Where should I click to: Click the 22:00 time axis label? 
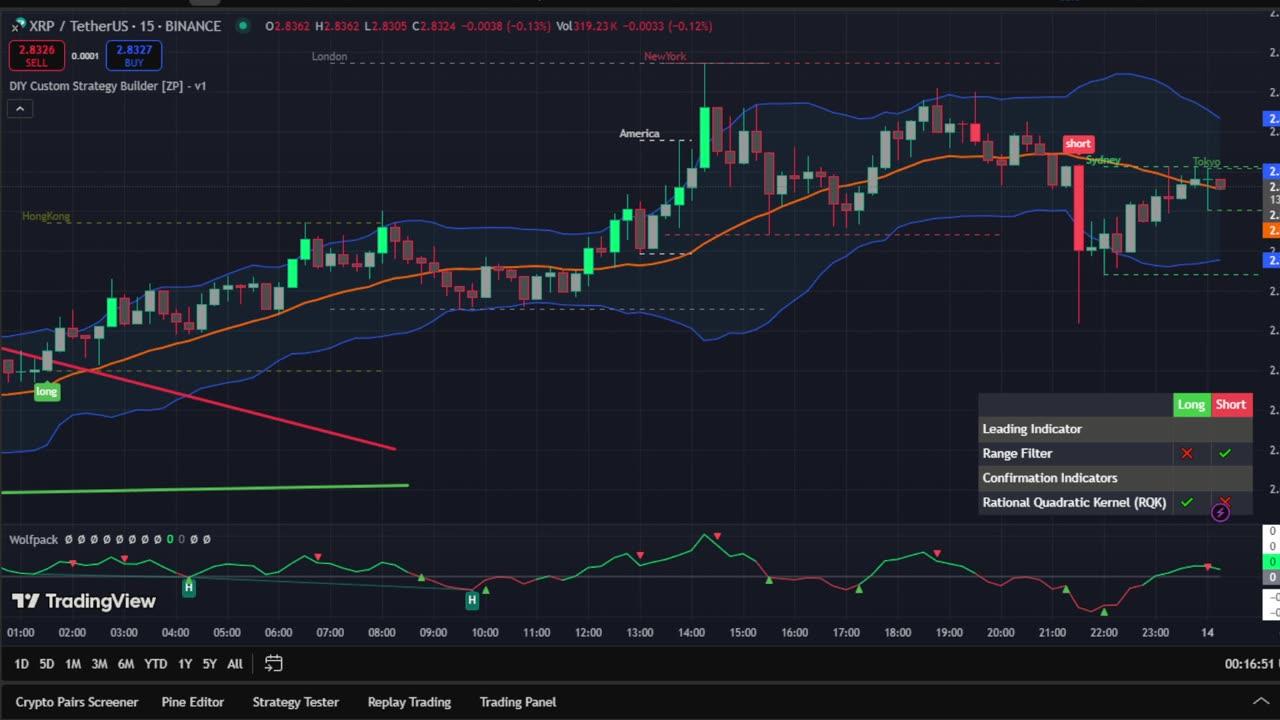1104,633
